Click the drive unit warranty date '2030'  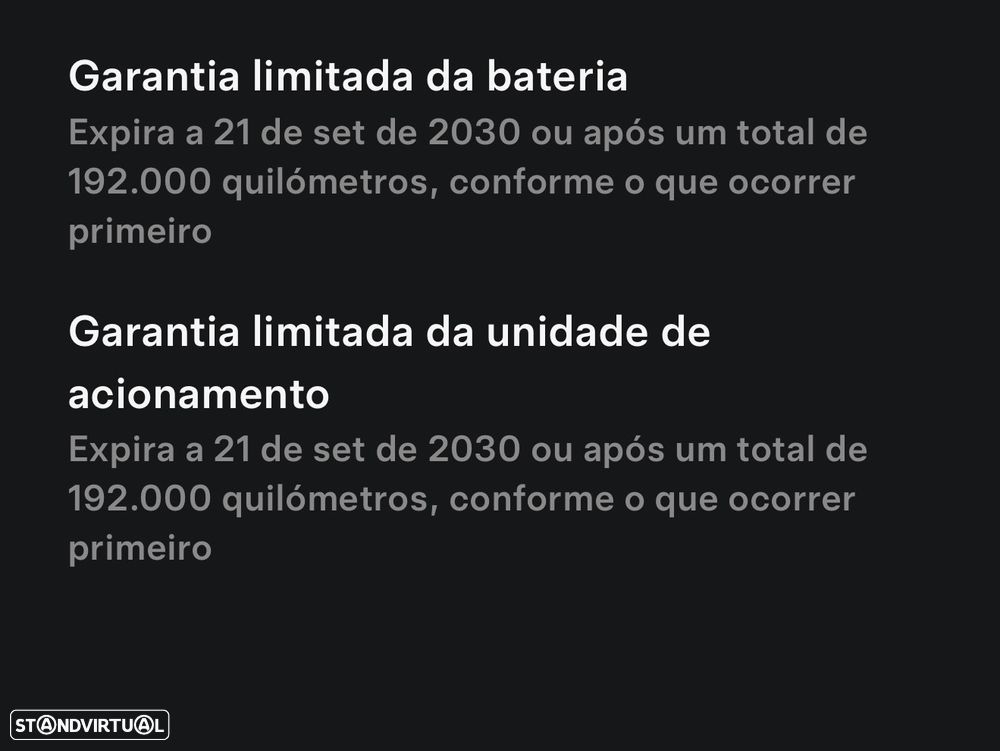point(474,449)
